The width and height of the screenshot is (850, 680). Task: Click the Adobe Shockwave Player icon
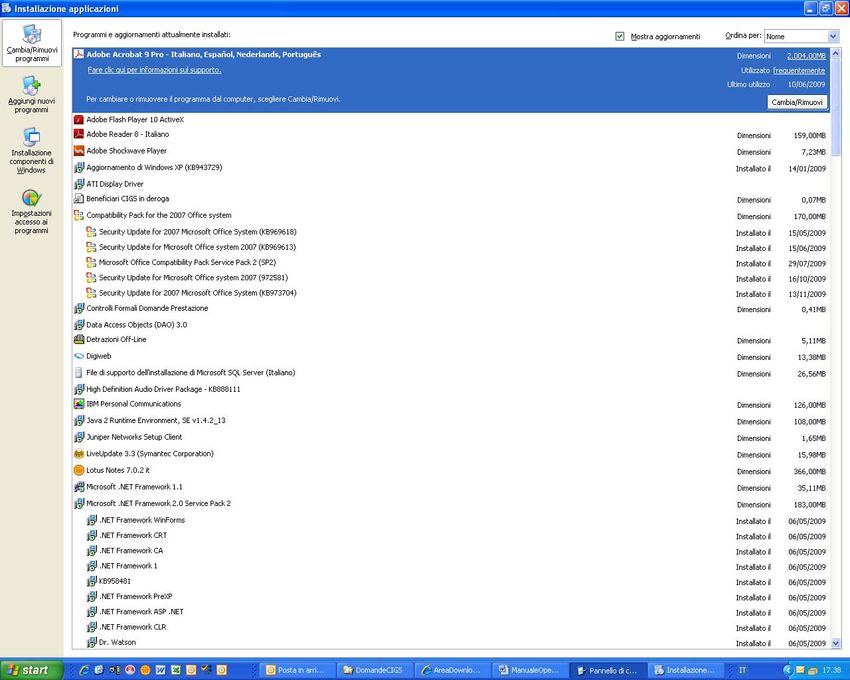coord(79,151)
